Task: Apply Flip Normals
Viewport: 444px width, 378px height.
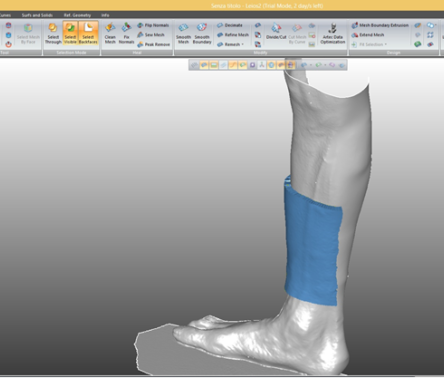Action: 153,25
